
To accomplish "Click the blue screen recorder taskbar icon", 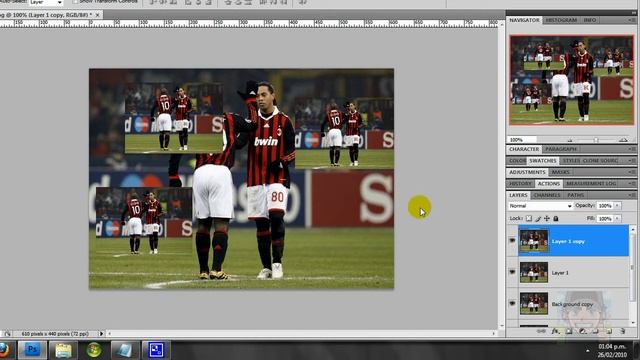I will (156, 350).
